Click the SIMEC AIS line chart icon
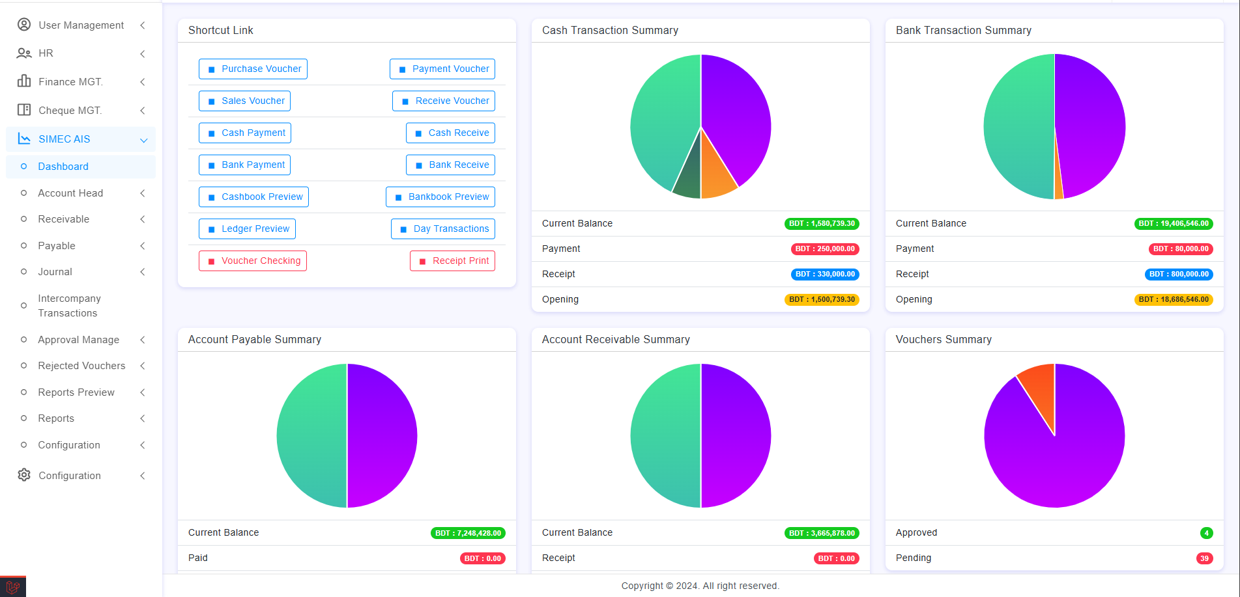 pyautogui.click(x=24, y=139)
